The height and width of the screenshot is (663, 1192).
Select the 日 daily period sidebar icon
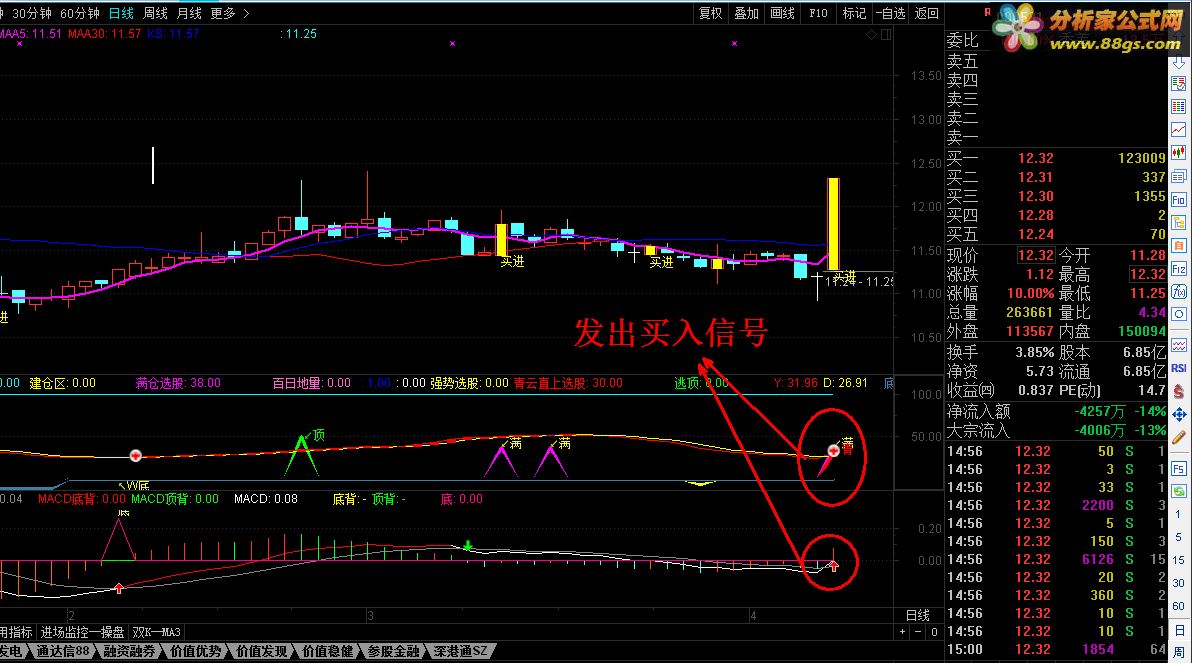pos(1178,630)
